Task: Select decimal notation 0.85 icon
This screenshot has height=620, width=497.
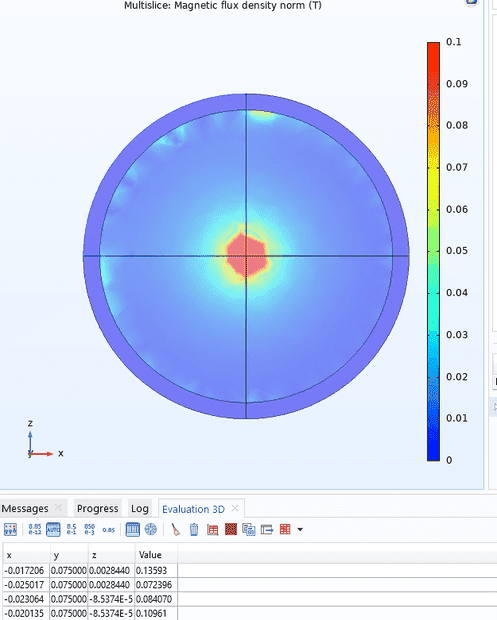Action: tap(108, 530)
